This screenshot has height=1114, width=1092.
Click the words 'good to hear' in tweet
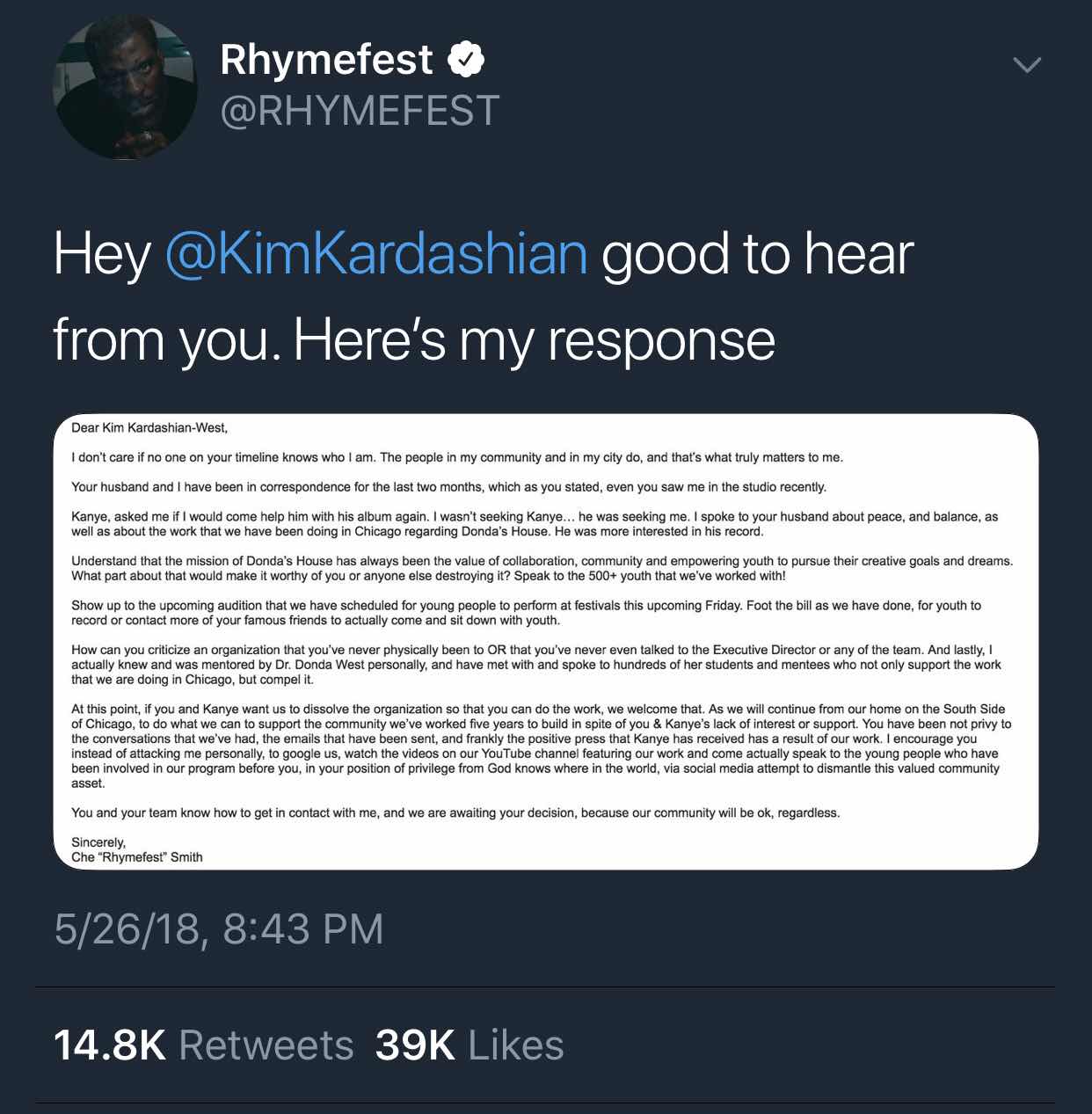(758, 254)
